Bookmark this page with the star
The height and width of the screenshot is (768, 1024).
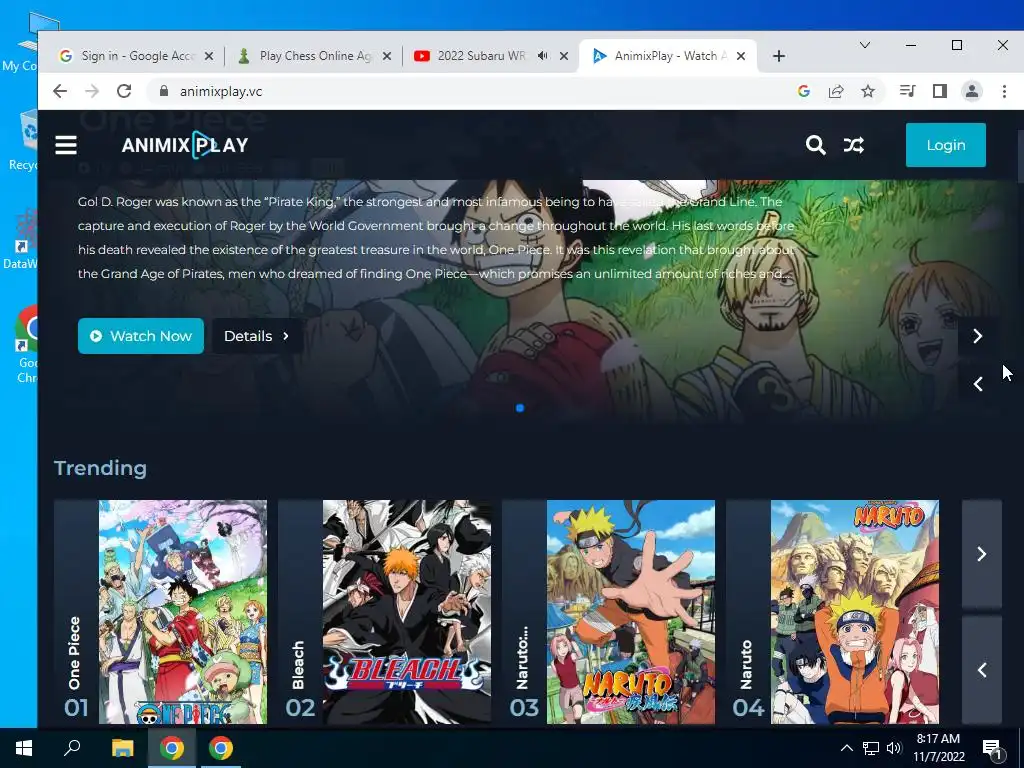(868, 91)
